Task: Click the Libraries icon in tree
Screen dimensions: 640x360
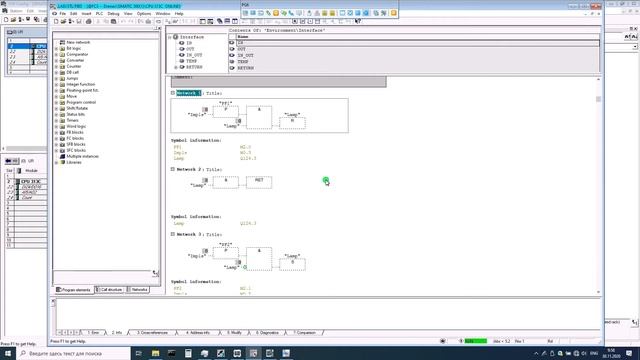Action: pyautogui.click(x=62, y=162)
